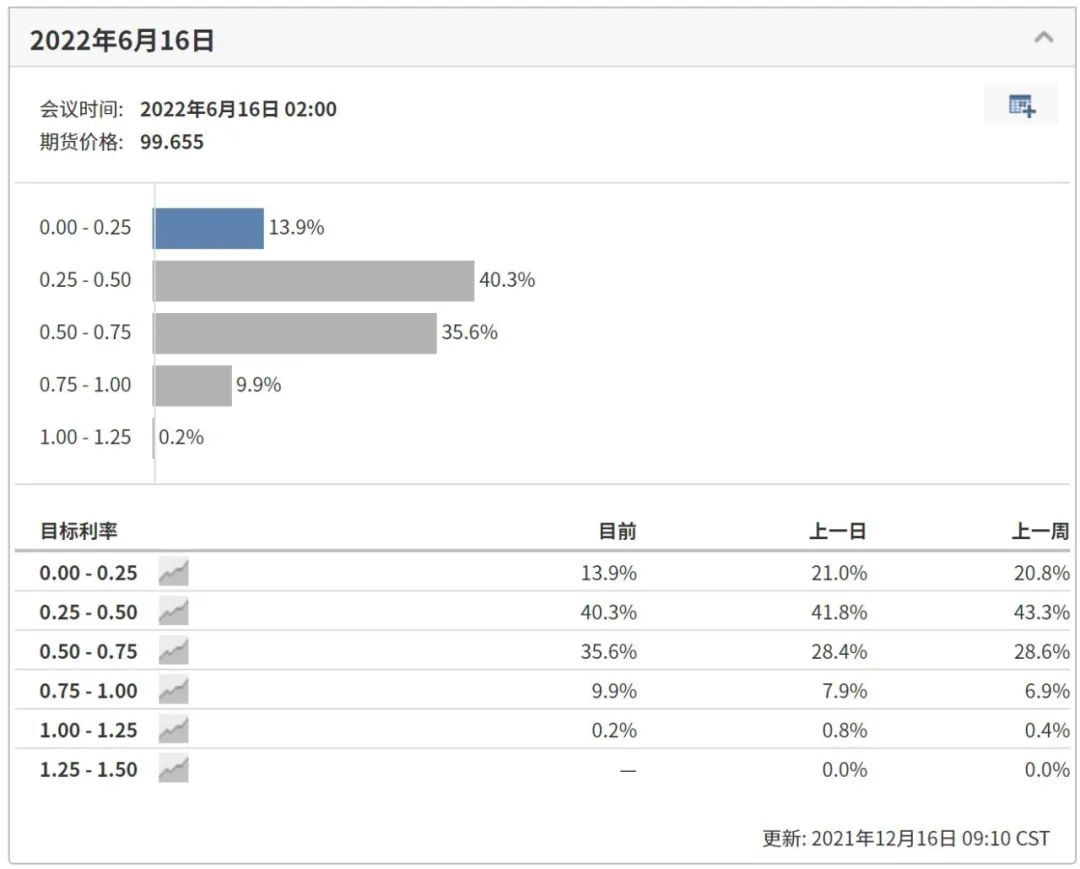Image resolution: width=1080 pixels, height=869 pixels.
Task: Click the 0.2% bar label in chart
Action: coord(181,437)
